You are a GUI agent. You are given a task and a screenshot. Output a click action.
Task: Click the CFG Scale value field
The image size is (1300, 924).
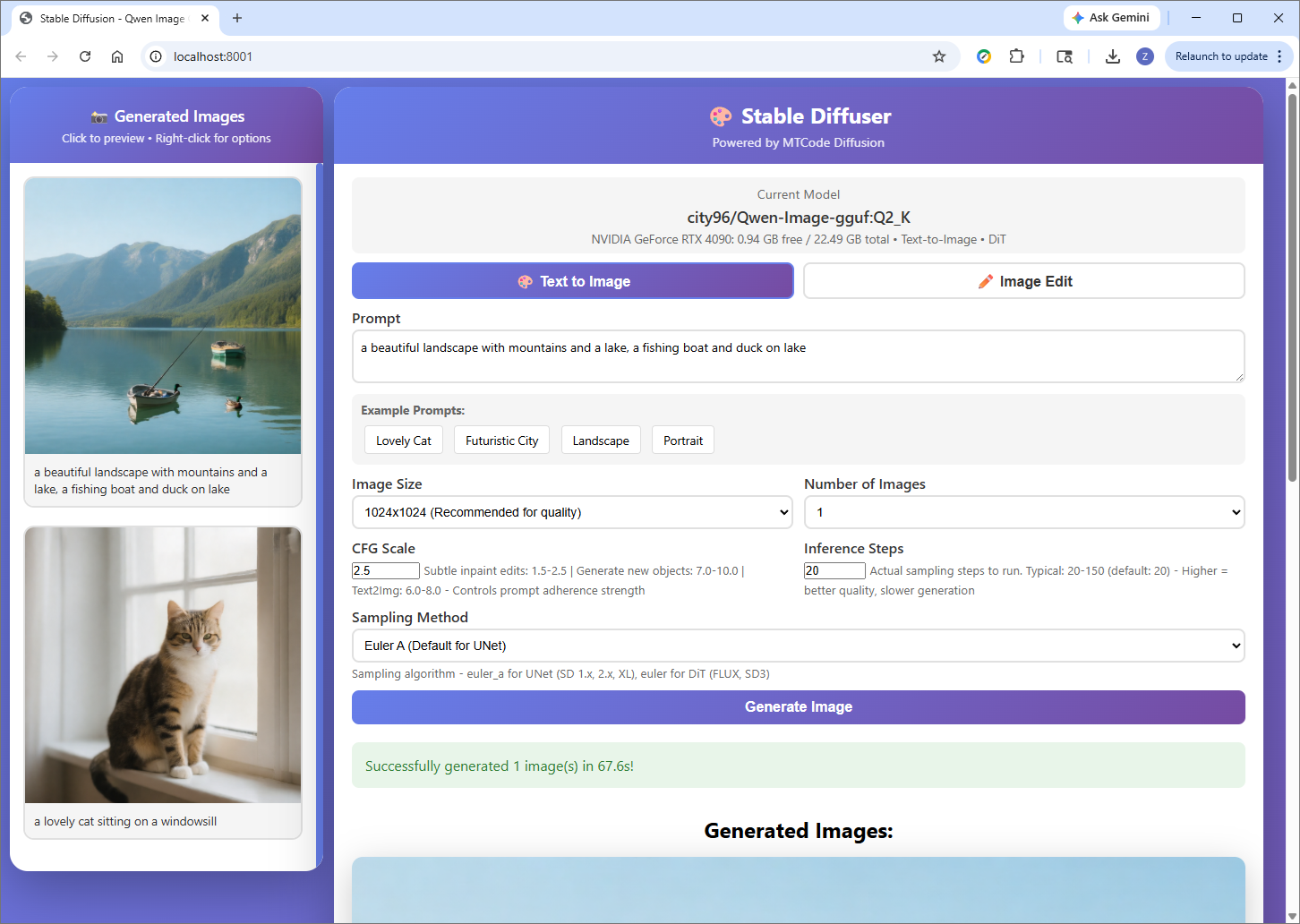point(386,570)
